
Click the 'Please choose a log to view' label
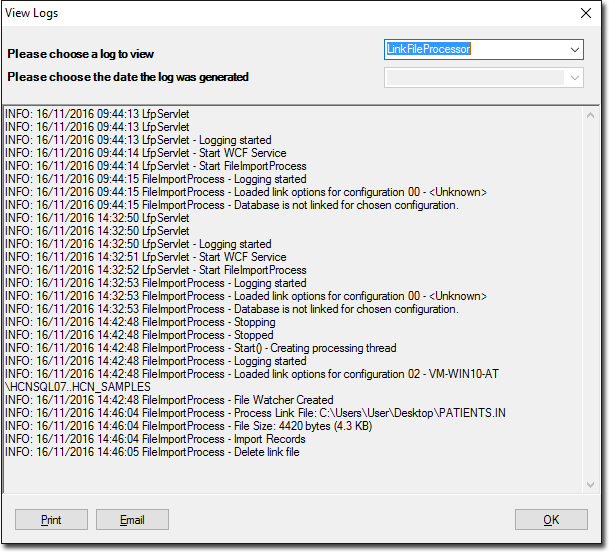[x=81, y=54]
